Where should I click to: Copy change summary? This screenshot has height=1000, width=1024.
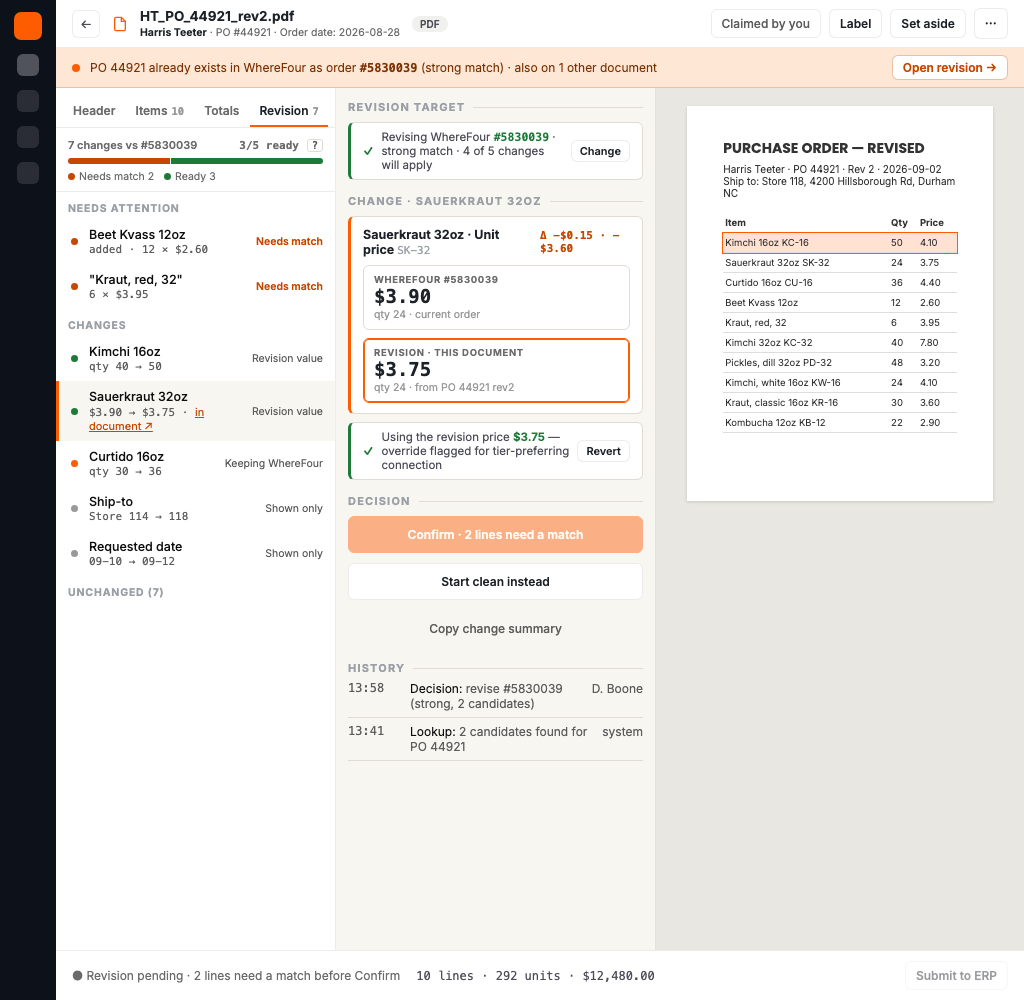pos(495,628)
